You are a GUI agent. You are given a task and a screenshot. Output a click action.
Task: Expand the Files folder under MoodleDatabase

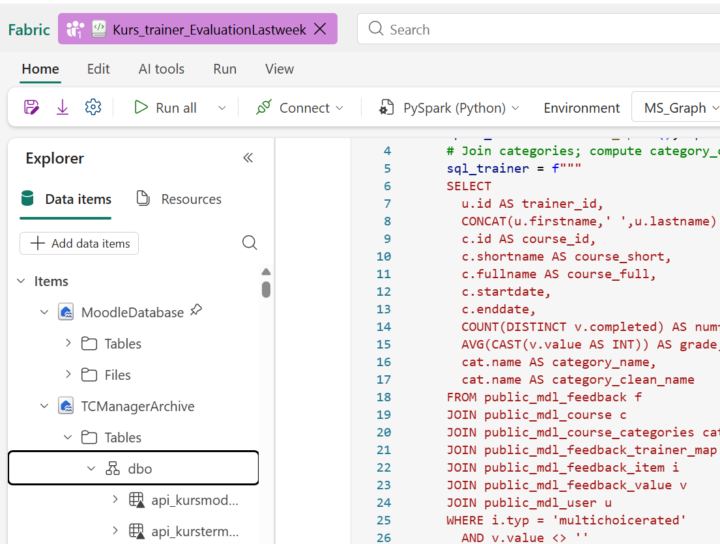pos(68,375)
